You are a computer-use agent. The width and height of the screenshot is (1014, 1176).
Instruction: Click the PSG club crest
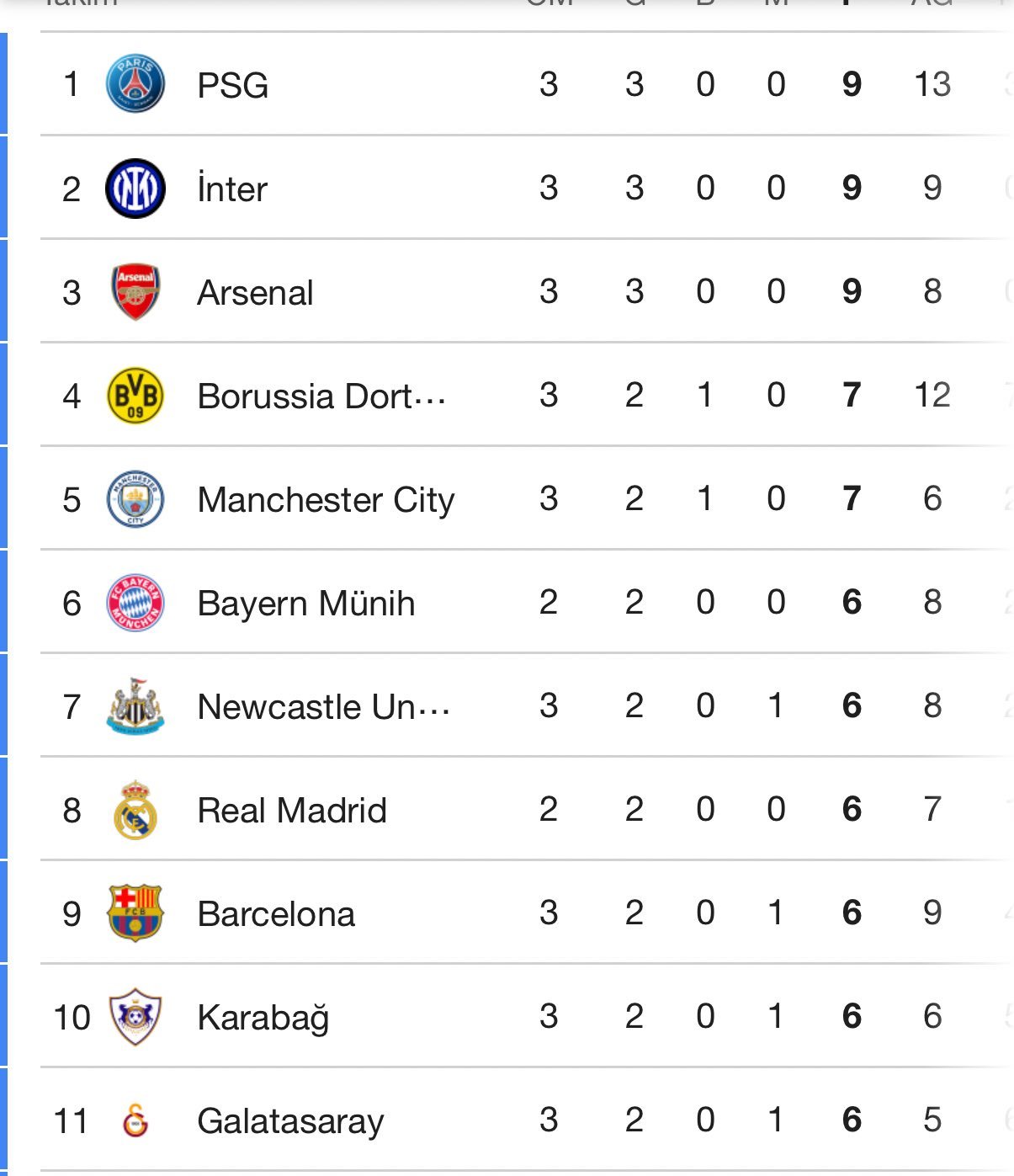135,84
